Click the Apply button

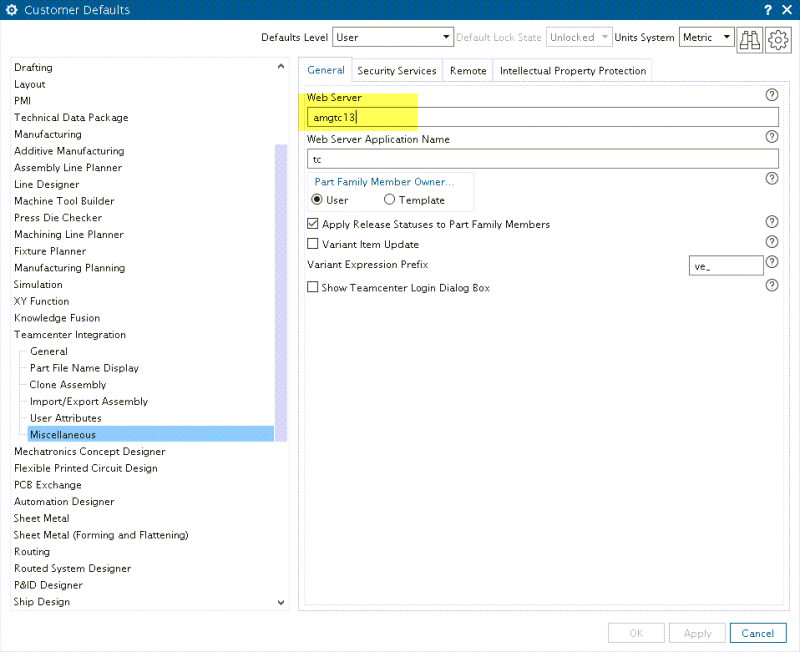click(697, 633)
